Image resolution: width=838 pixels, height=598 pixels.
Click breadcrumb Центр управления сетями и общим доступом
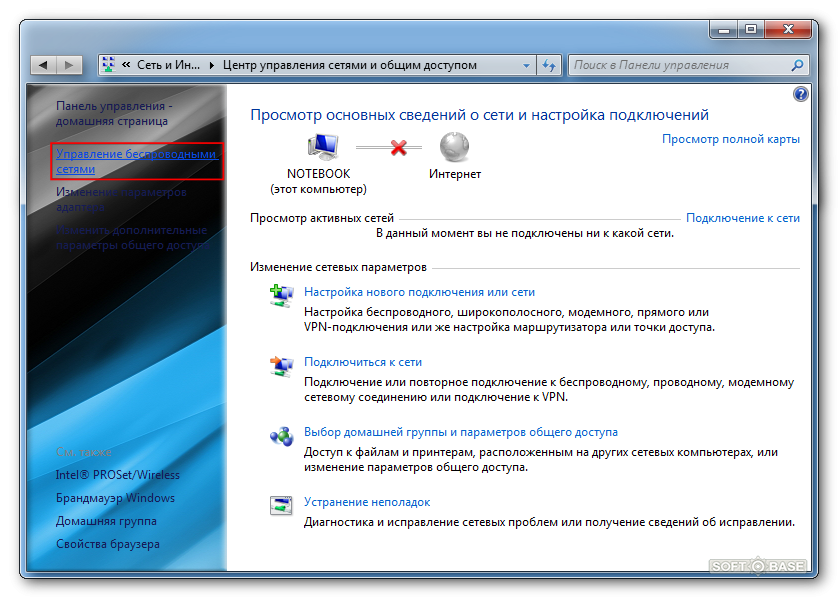pyautogui.click(x=350, y=65)
